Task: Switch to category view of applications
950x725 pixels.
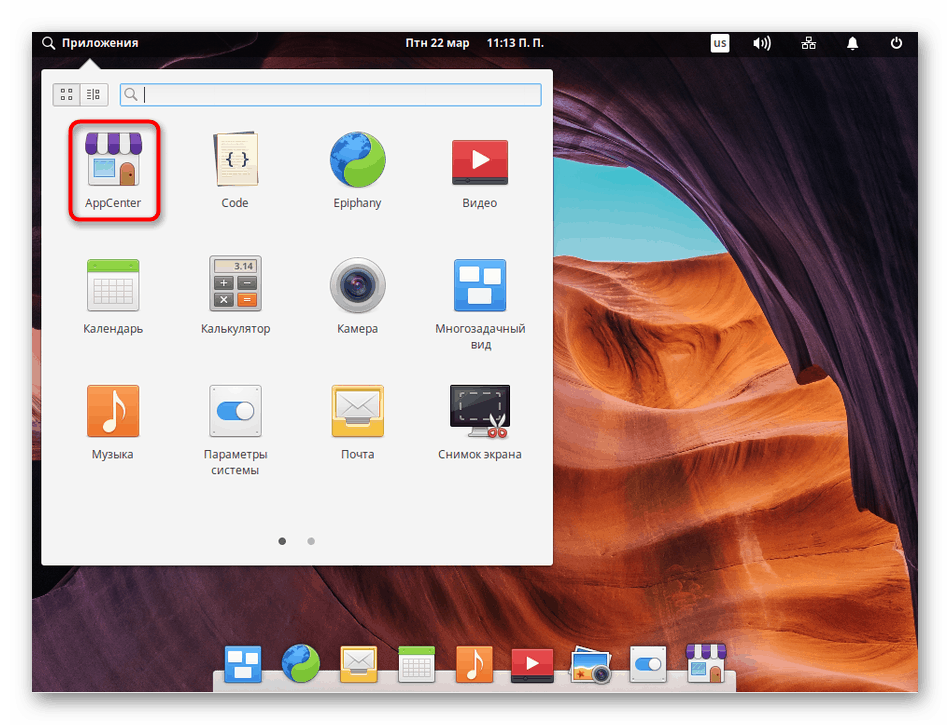Action: tap(94, 94)
